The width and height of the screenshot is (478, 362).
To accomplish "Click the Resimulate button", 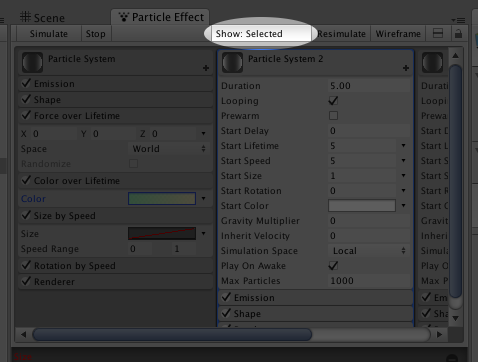I will [x=341, y=34].
